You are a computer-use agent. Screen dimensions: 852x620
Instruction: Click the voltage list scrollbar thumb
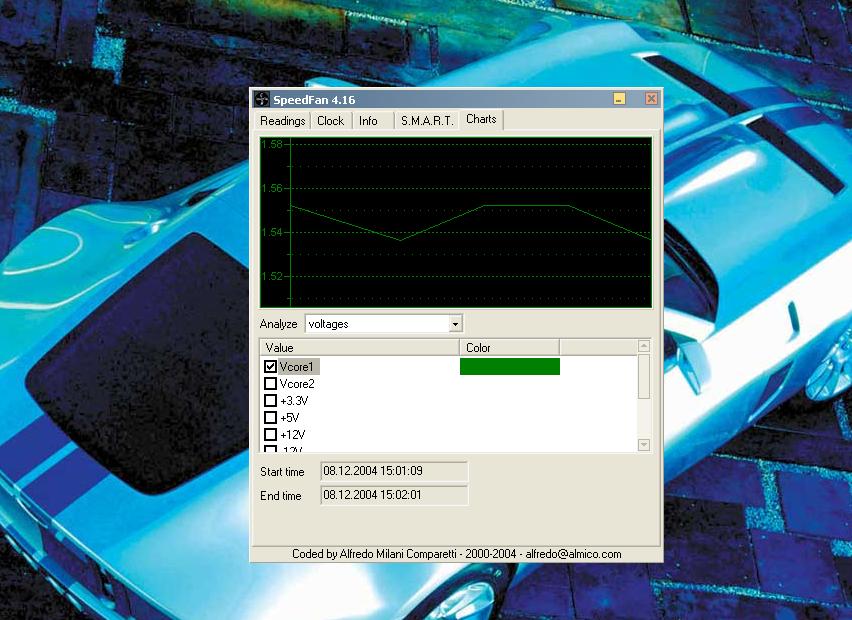click(644, 376)
